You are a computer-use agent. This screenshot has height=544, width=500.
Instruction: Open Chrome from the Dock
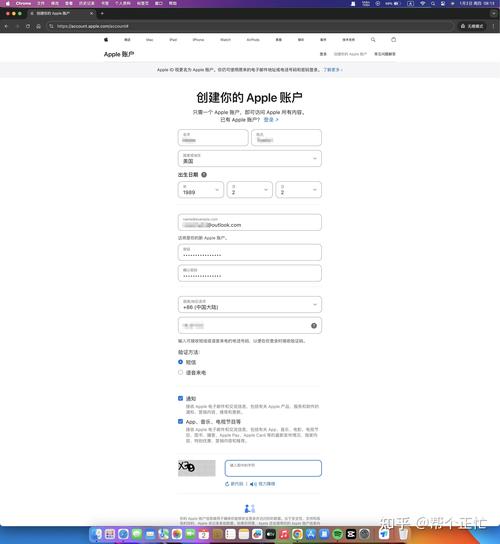point(297,534)
